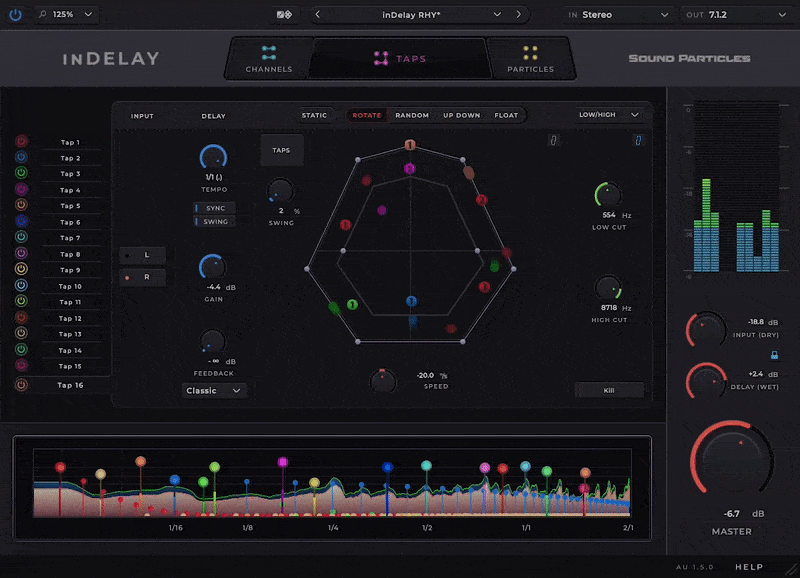This screenshot has height=578, width=800.
Task: Click the Gain knob
Action: (x=213, y=267)
